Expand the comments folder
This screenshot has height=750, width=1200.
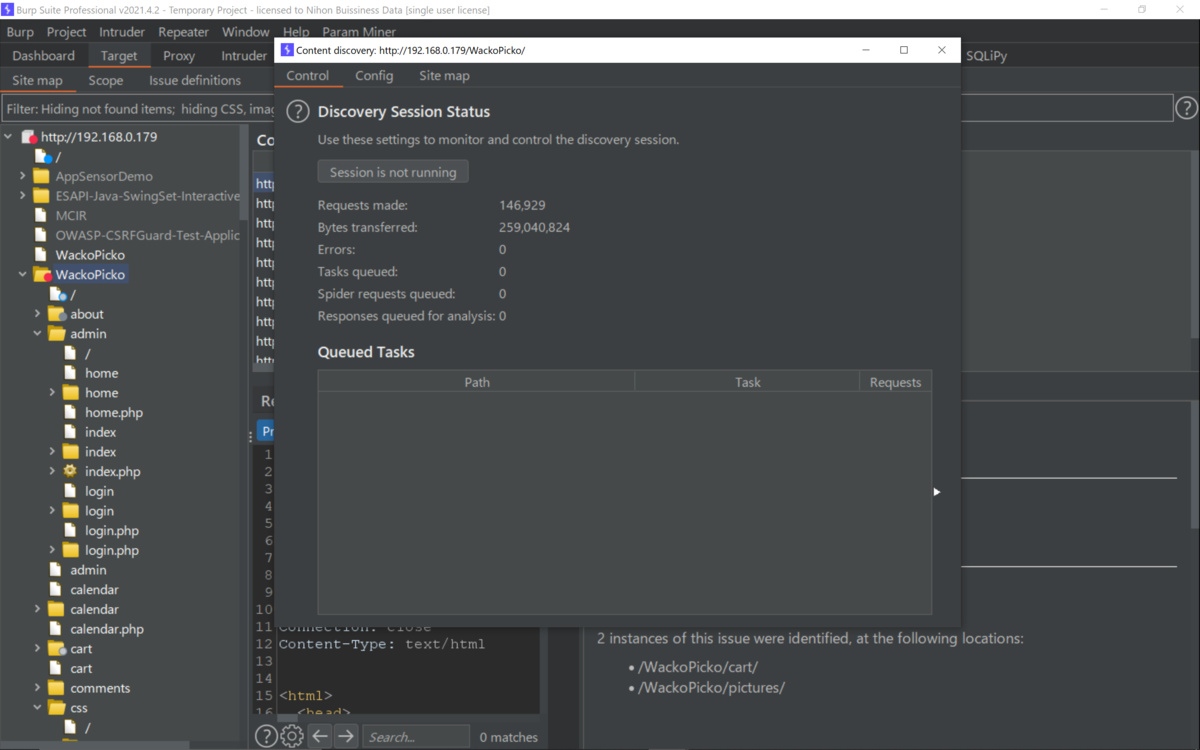click(x=38, y=688)
